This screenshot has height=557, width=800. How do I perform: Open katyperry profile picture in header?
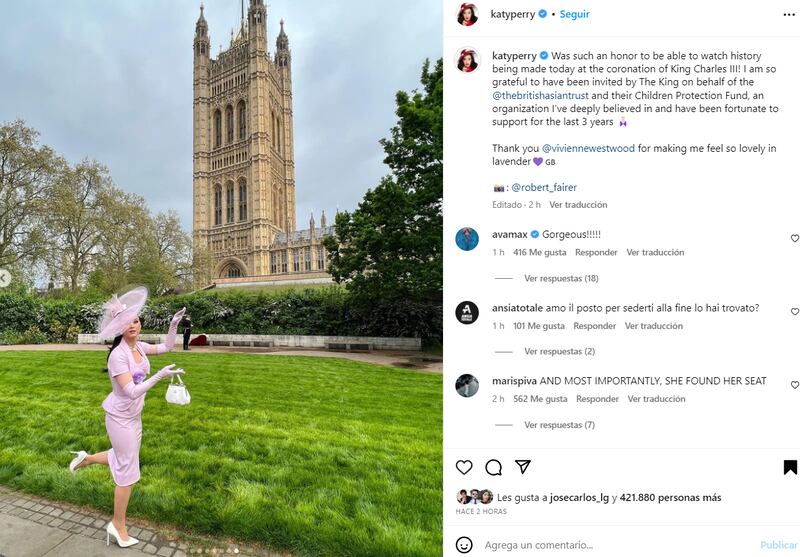coord(467,15)
